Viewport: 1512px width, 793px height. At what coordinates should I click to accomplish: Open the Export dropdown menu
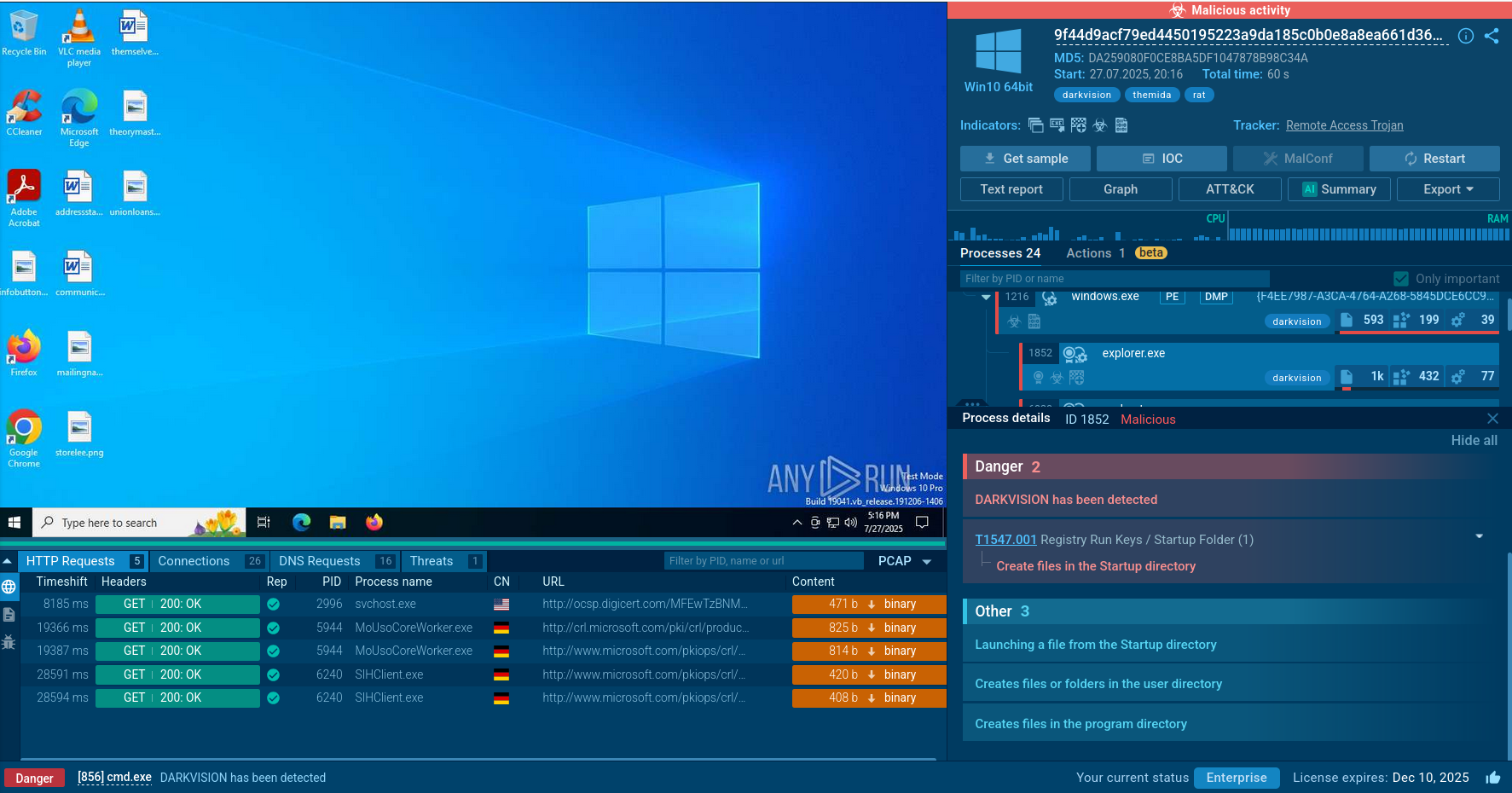pyautogui.click(x=1447, y=189)
